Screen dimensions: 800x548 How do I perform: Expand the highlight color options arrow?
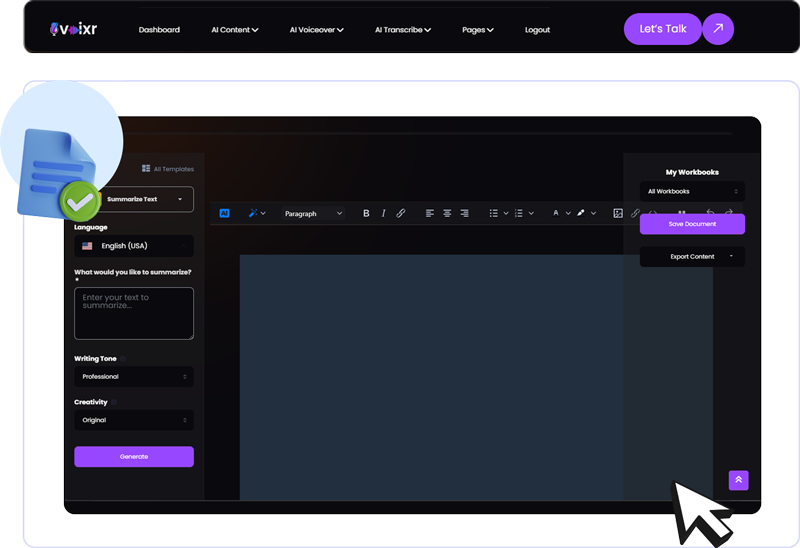[x=593, y=213]
